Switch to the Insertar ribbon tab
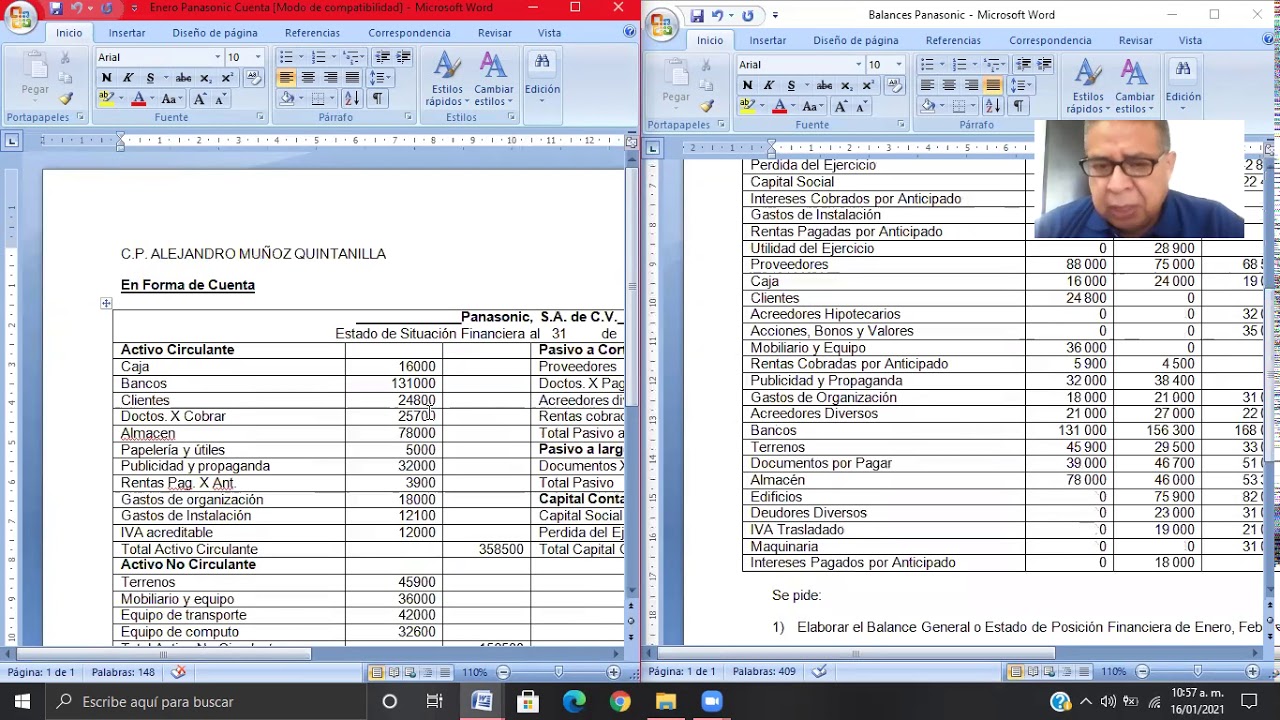 coord(126,32)
